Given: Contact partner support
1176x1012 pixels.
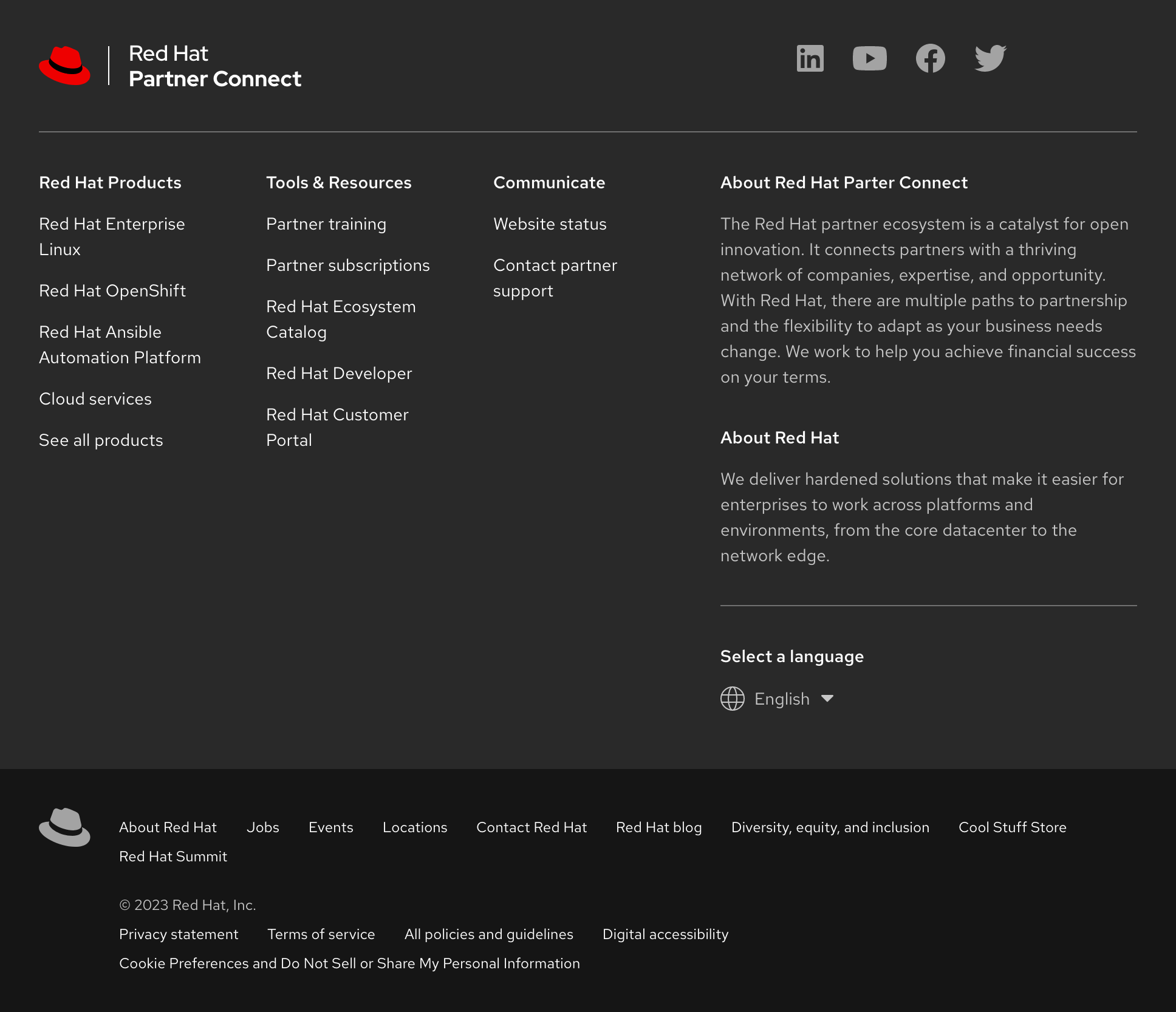Looking at the screenshot, I should [555, 278].
